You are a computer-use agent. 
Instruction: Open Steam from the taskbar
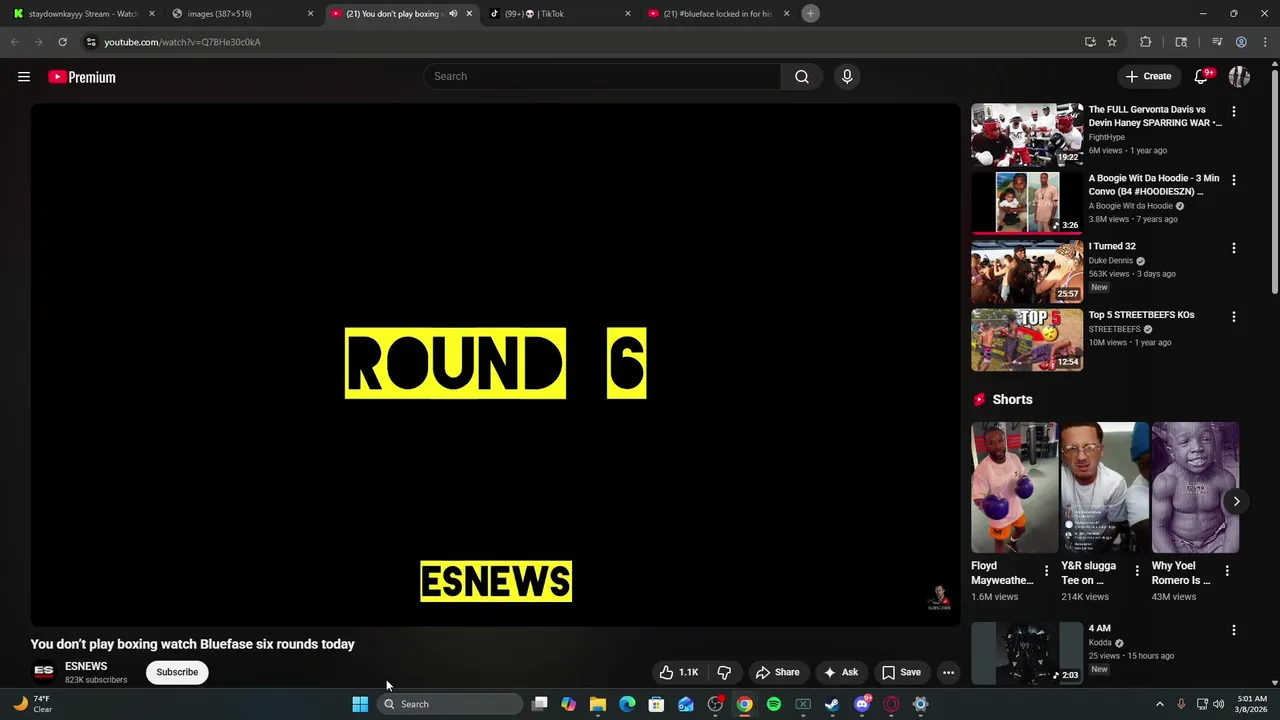coord(832,704)
